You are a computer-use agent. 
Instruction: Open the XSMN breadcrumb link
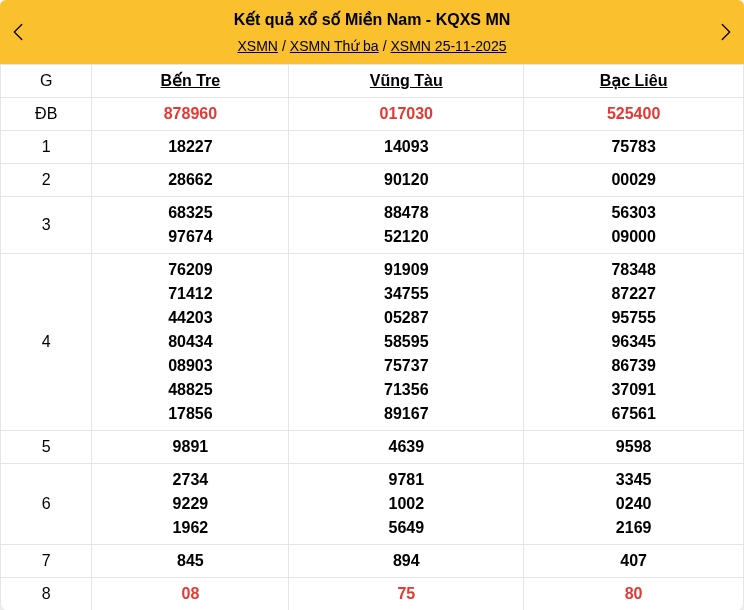(257, 46)
